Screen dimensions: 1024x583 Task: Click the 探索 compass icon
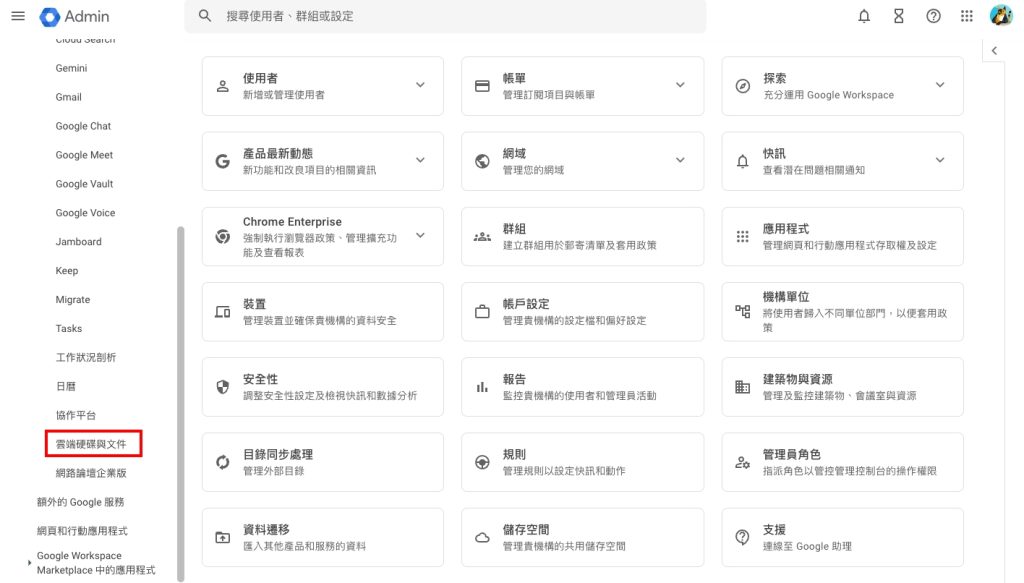(743, 86)
